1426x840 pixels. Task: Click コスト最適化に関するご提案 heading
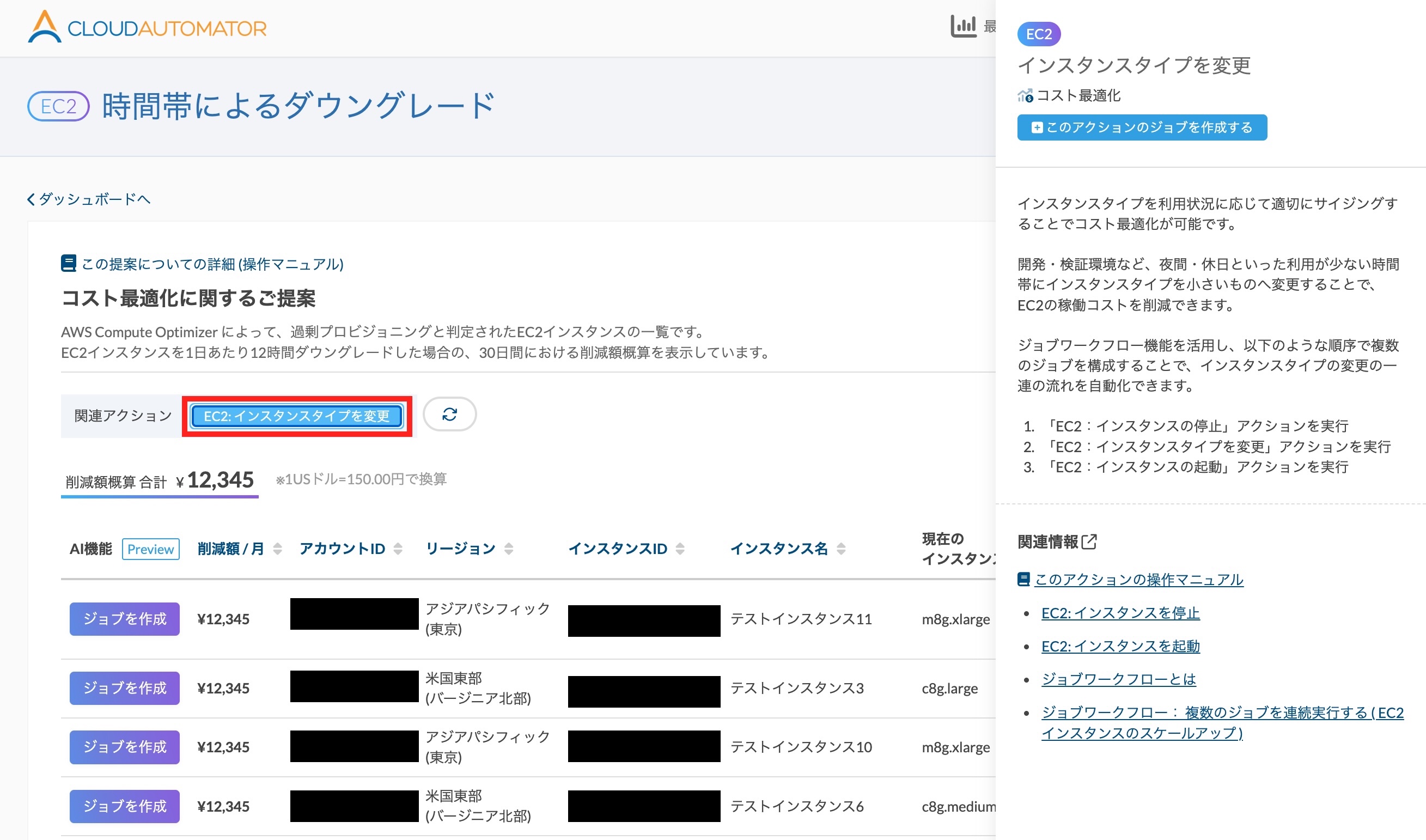[188, 298]
